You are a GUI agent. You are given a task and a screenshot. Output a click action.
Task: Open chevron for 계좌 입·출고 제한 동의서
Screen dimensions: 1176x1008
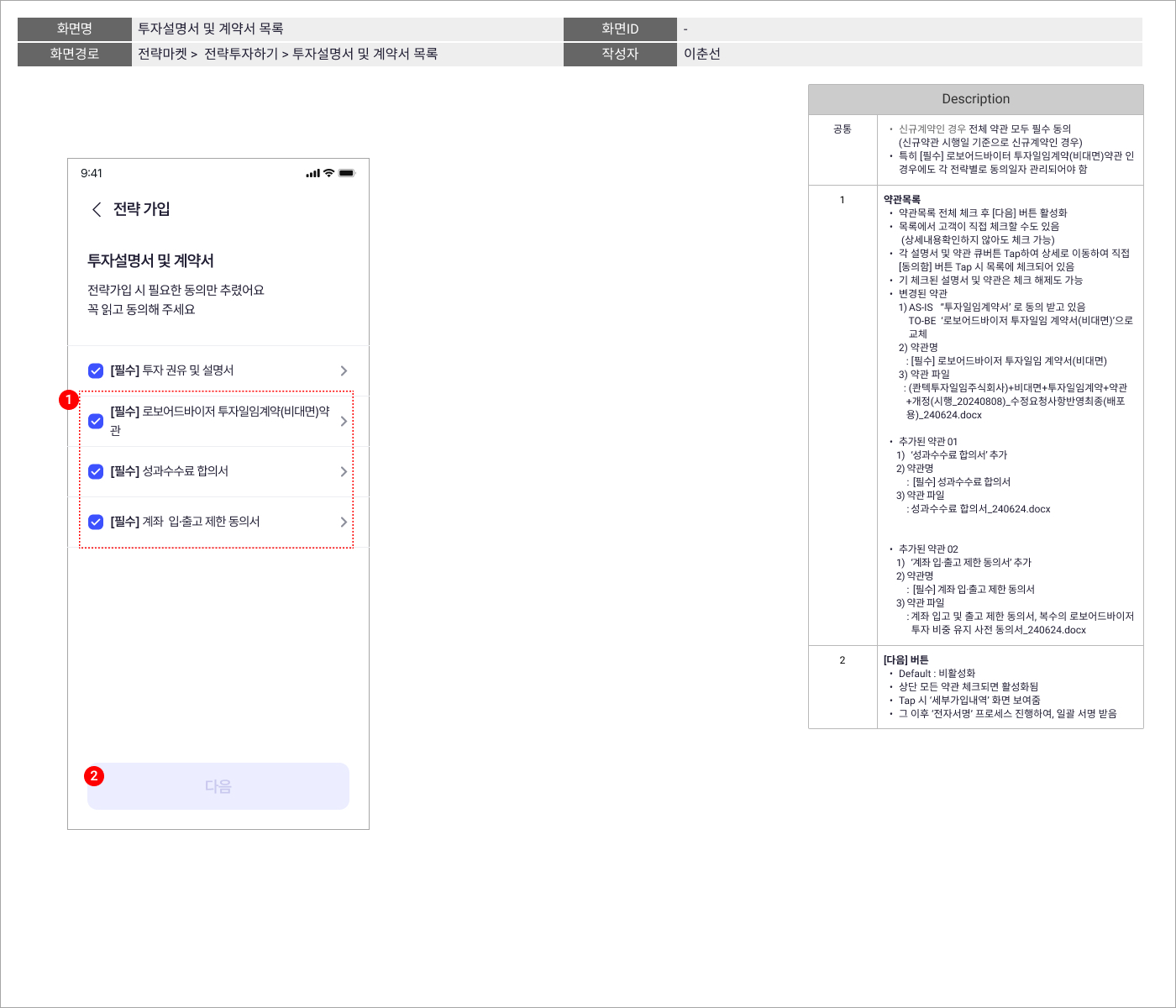(344, 522)
